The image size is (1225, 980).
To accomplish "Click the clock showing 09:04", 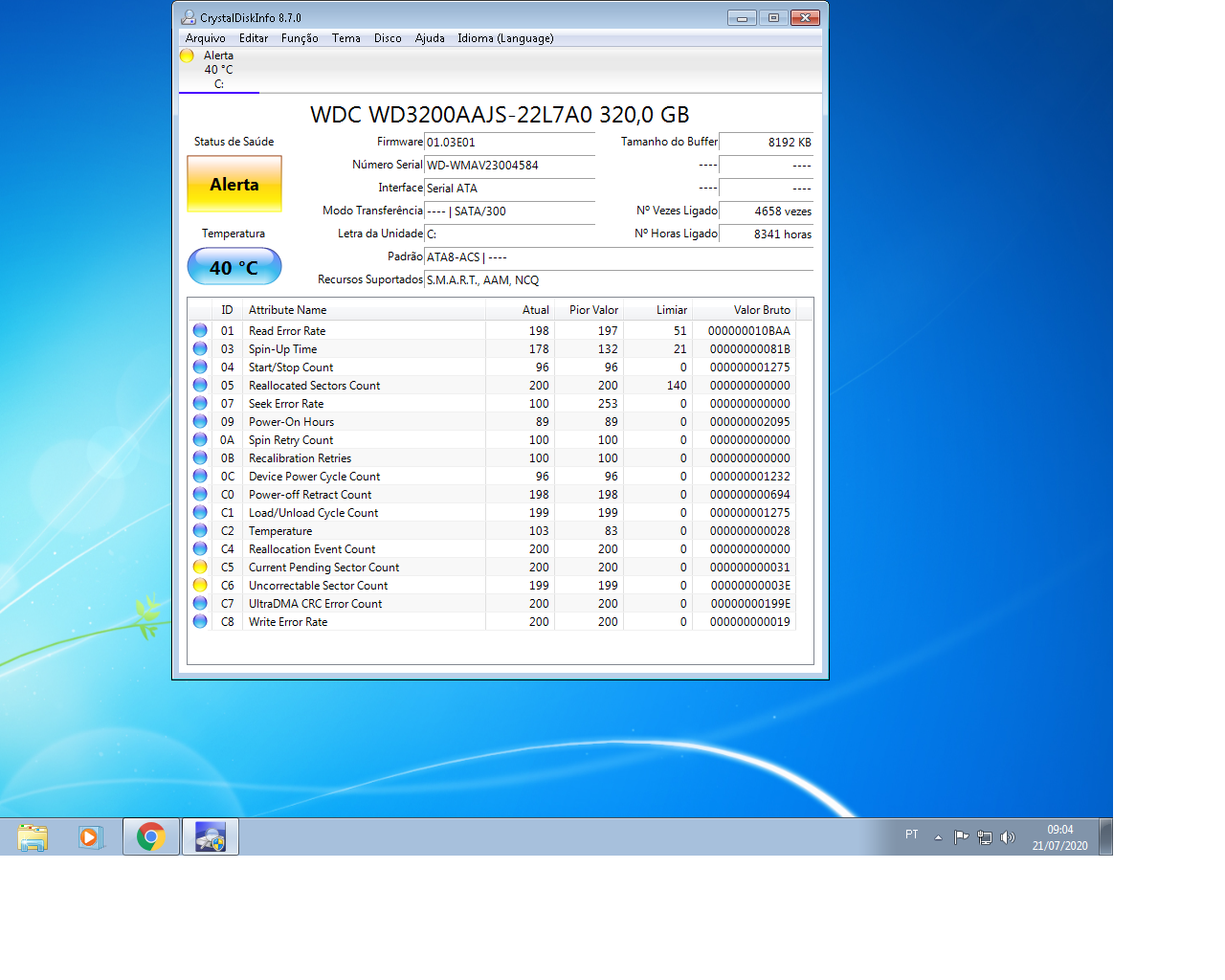I will point(1059,829).
